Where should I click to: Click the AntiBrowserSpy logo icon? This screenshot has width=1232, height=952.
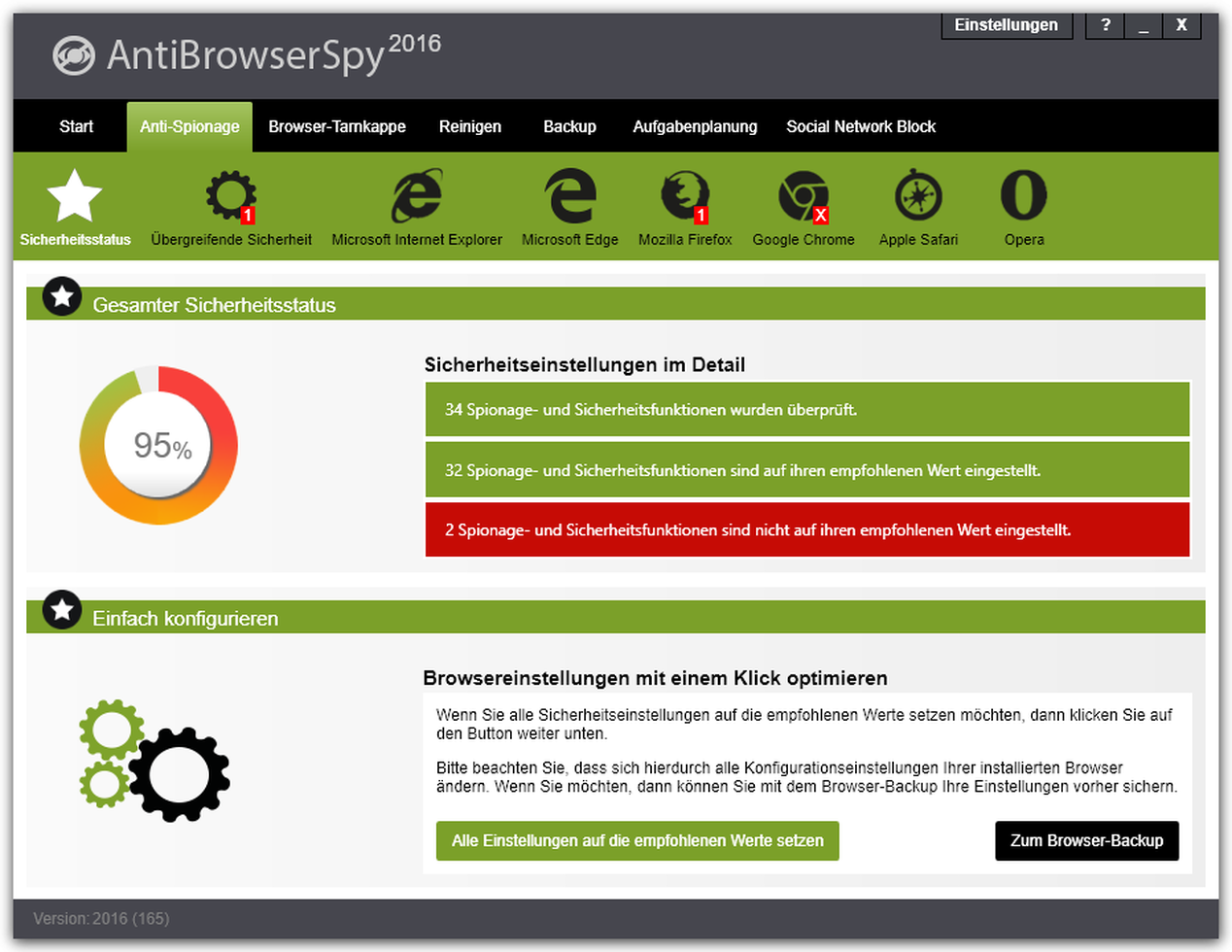(x=74, y=55)
